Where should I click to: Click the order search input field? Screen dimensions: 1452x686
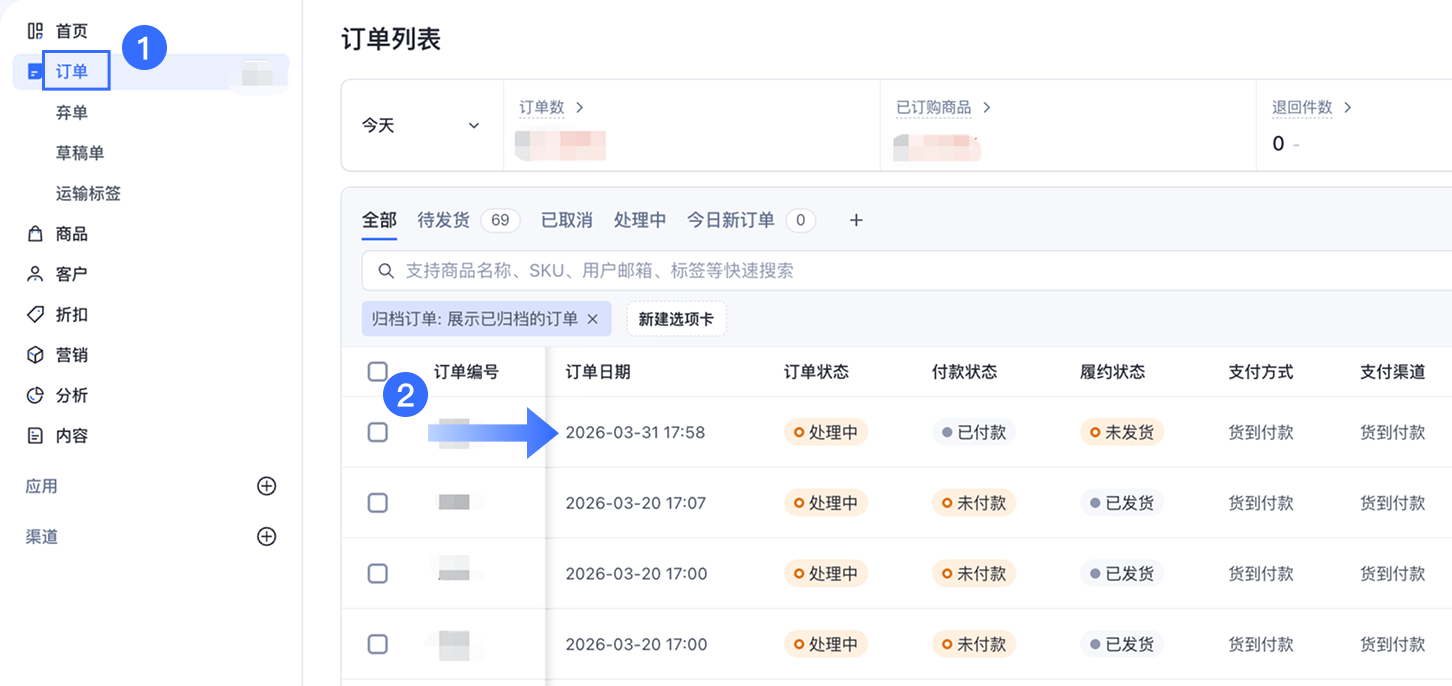(x=900, y=271)
